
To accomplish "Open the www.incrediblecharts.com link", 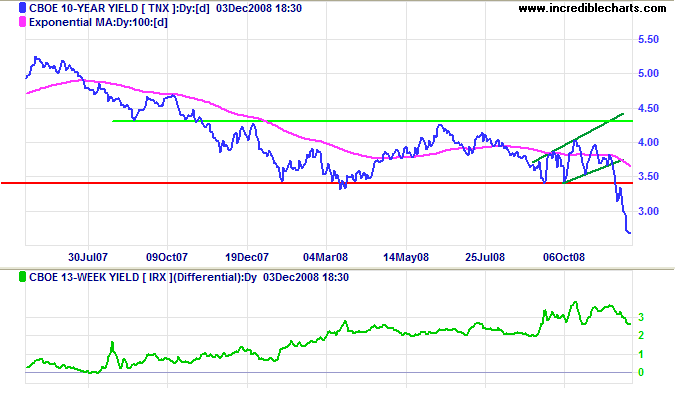I will pyautogui.click(x=592, y=8).
